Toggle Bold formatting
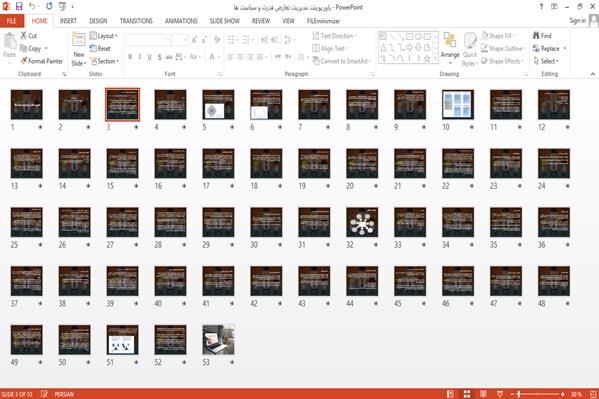The height and width of the screenshot is (399, 599). (130, 57)
